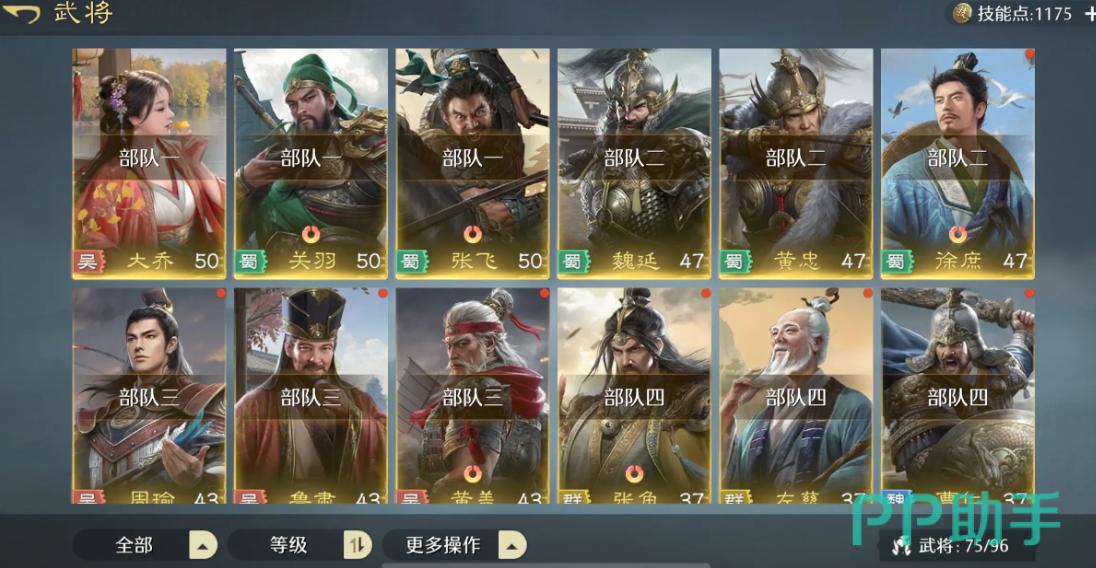The image size is (1096, 568).
Task: Click the ring icon on 张飞 card
Action: coord(473,234)
